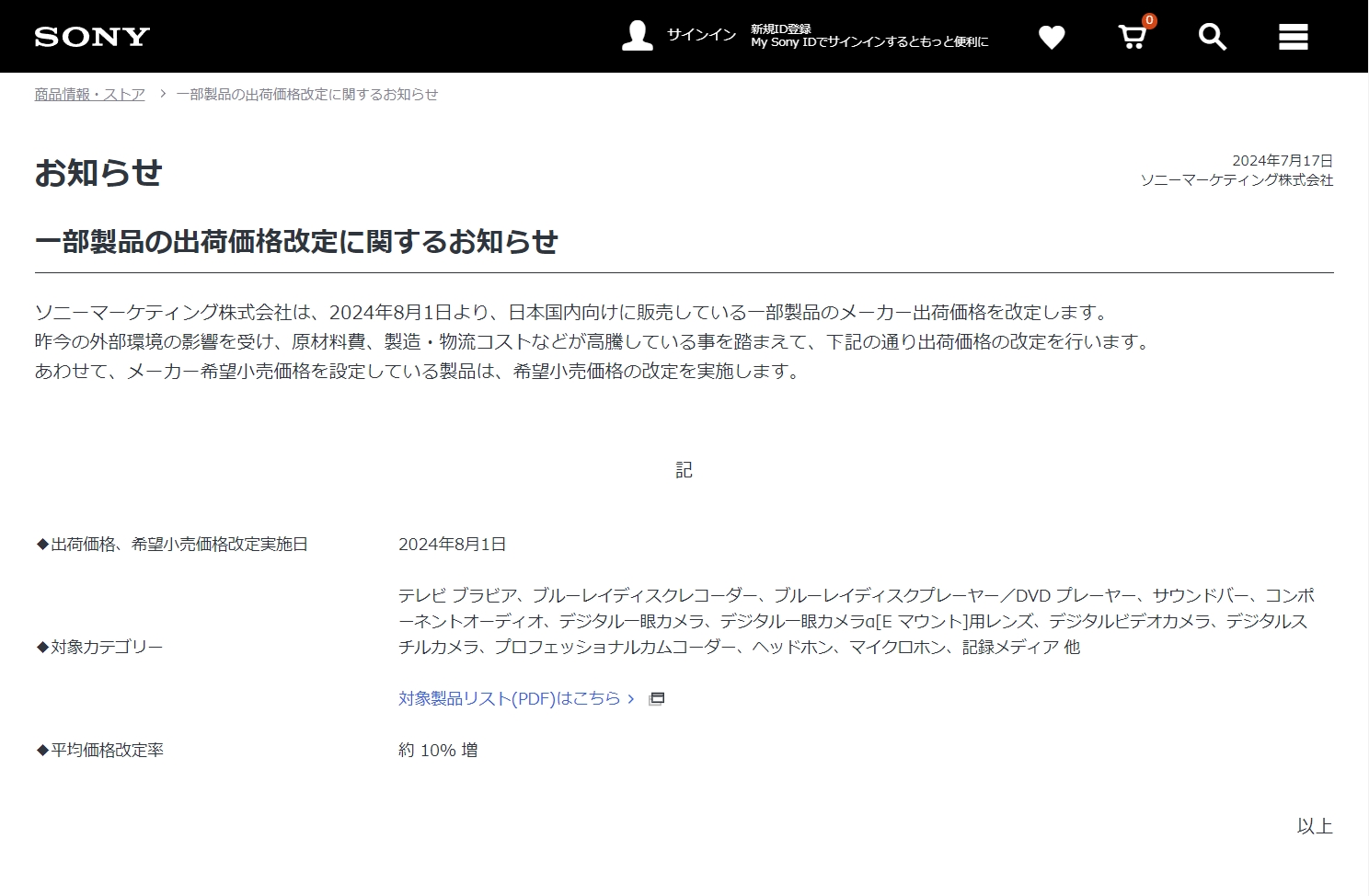Expand the site menu via hamburger button
Screen dimensions: 1369x896
pyautogui.click(x=1292, y=36)
